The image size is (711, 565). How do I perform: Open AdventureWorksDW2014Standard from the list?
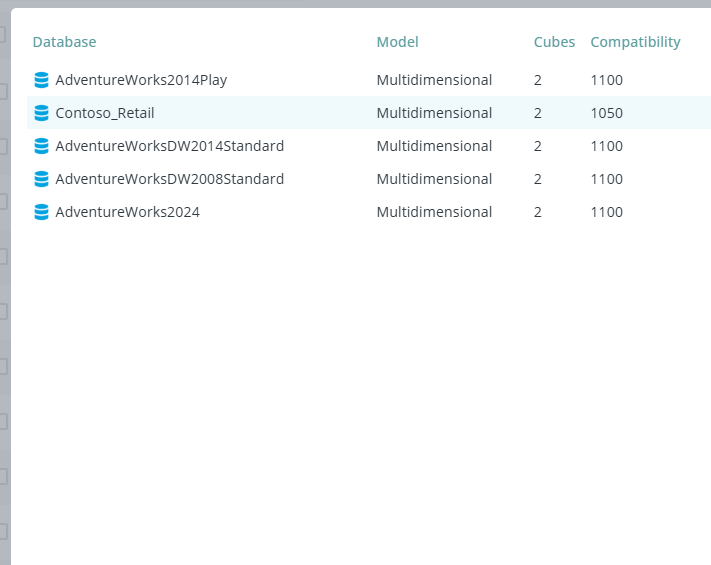click(x=170, y=146)
